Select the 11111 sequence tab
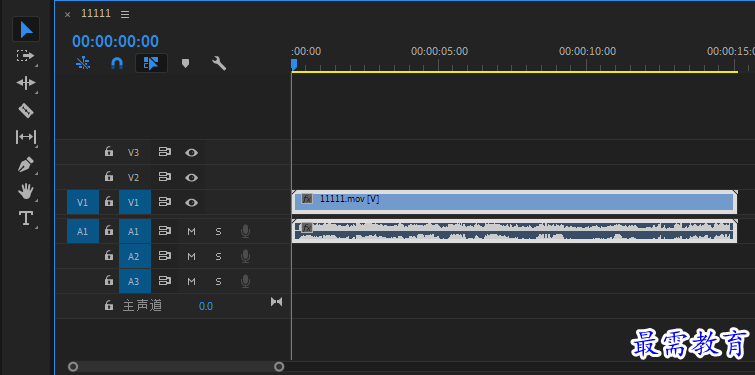Screen dimensions: 755x375 [x=96, y=13]
